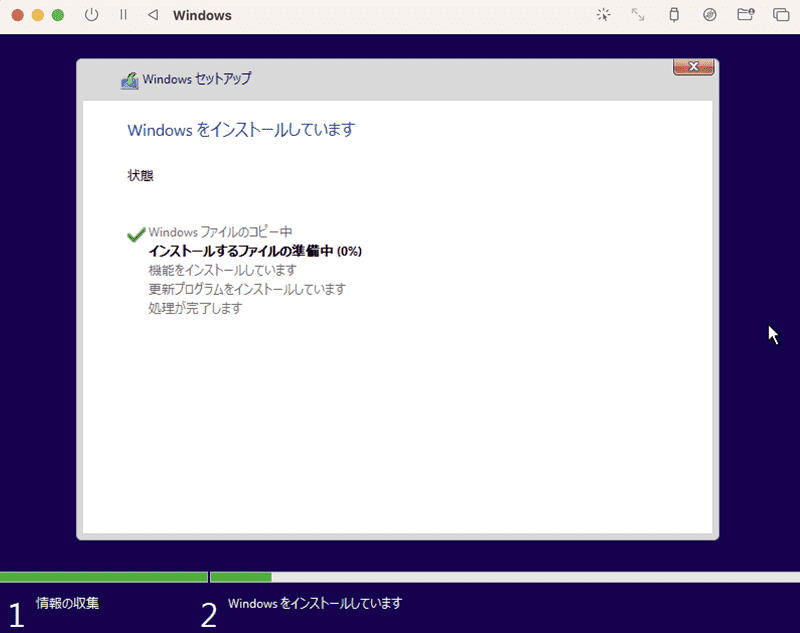Viewport: 800px width, 633px height.
Task: Click the restart triangle icon in toolbar
Action: 153,15
